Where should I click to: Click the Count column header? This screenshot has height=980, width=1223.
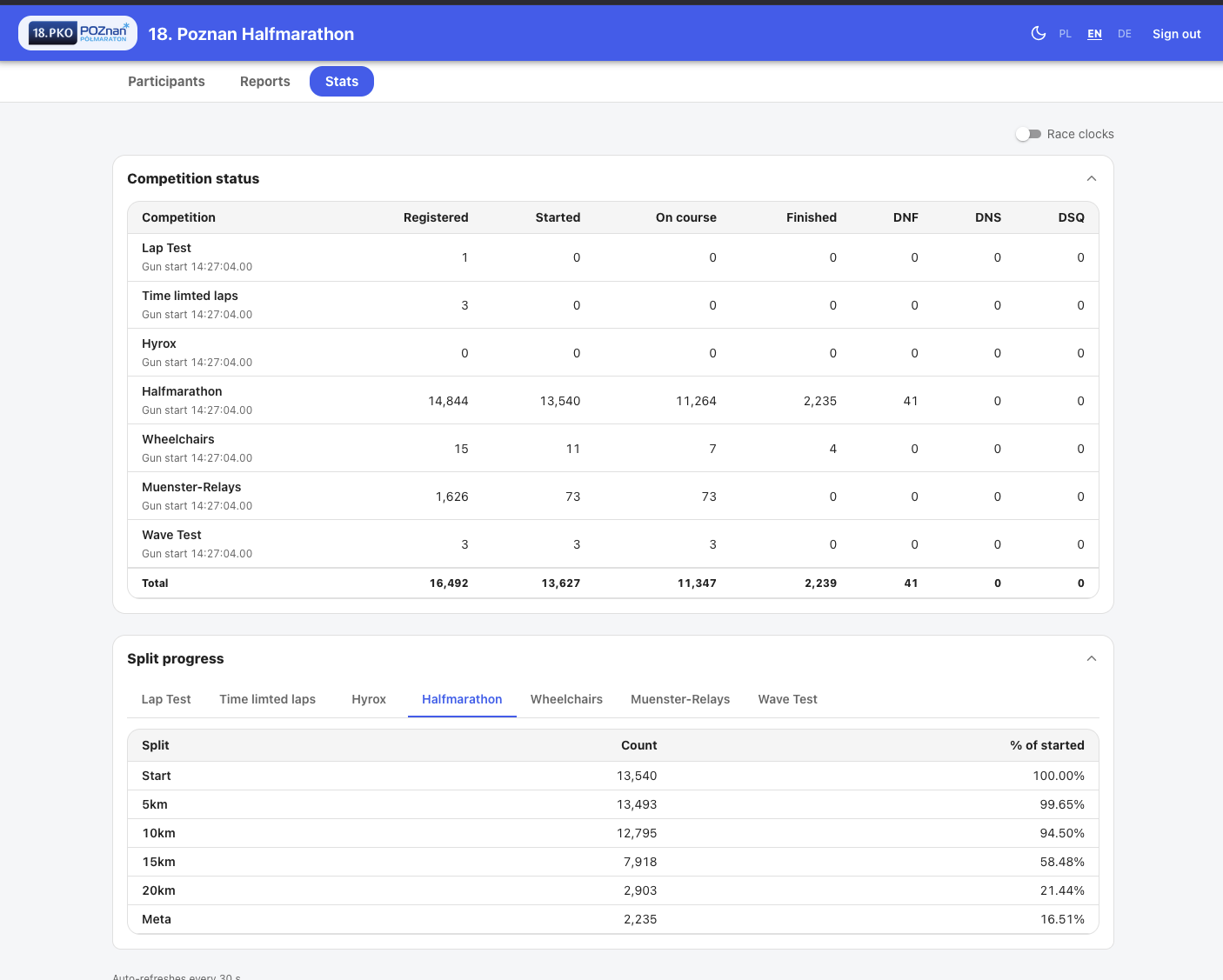(639, 745)
